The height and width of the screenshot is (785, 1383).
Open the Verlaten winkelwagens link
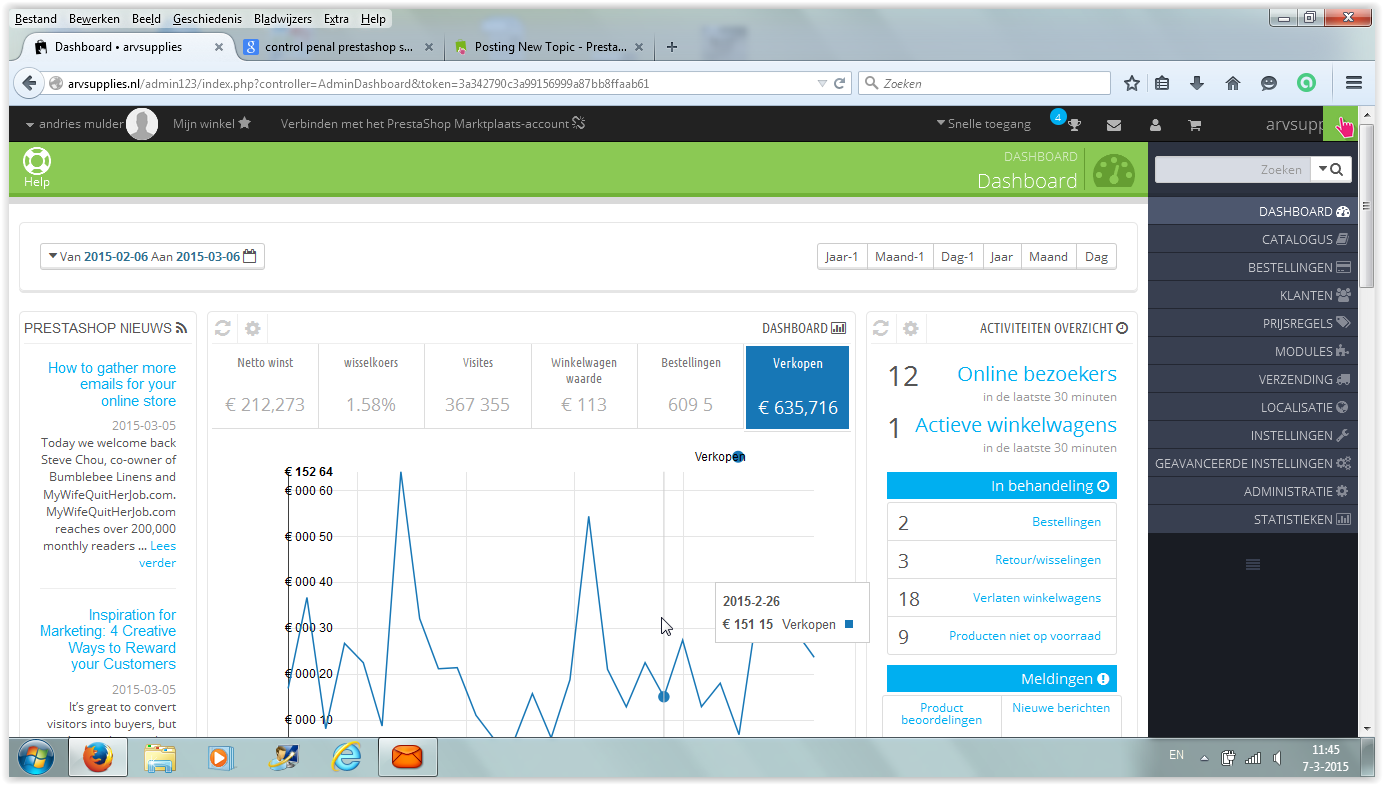pyautogui.click(x=1037, y=599)
